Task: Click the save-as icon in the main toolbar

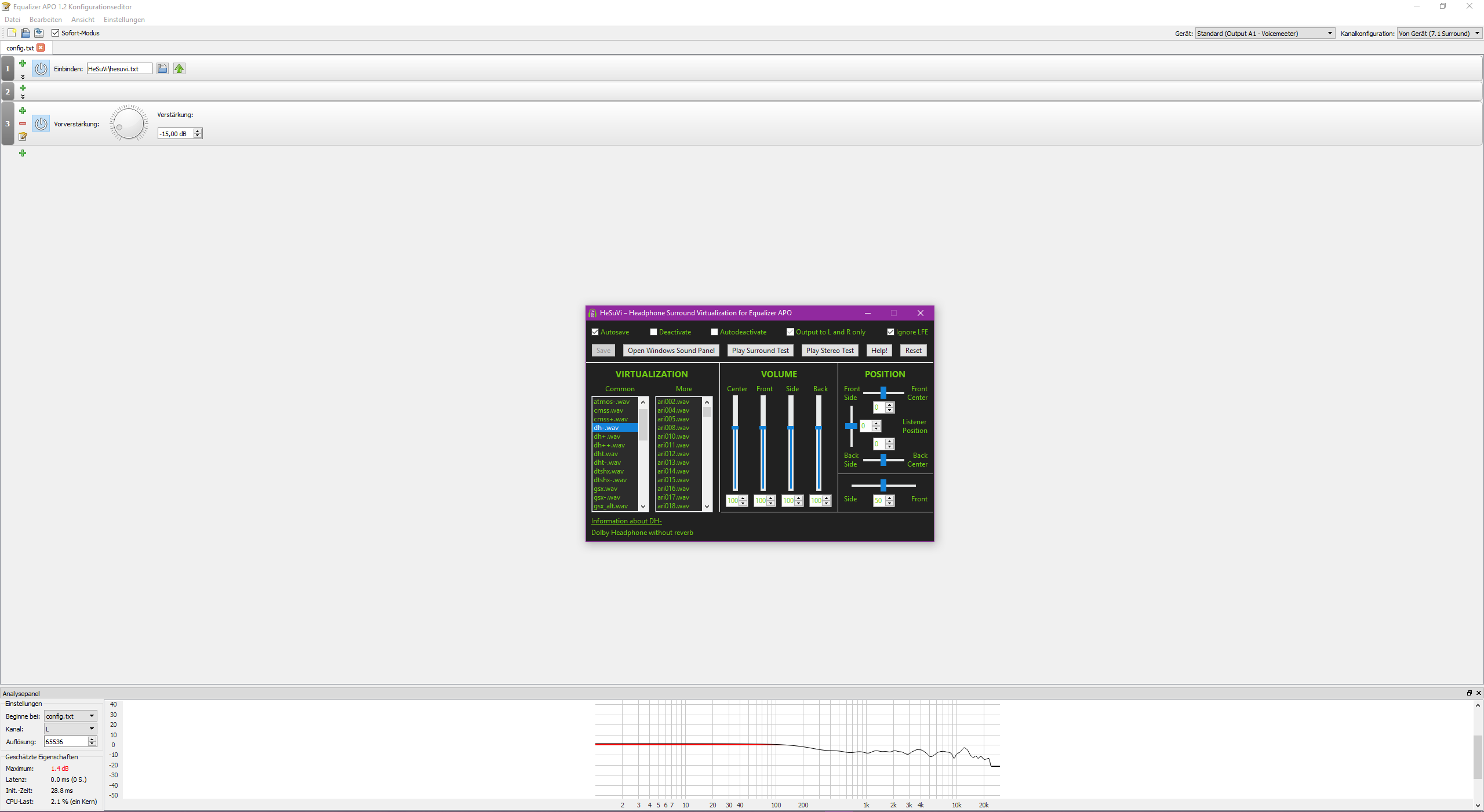Action: tap(39, 33)
